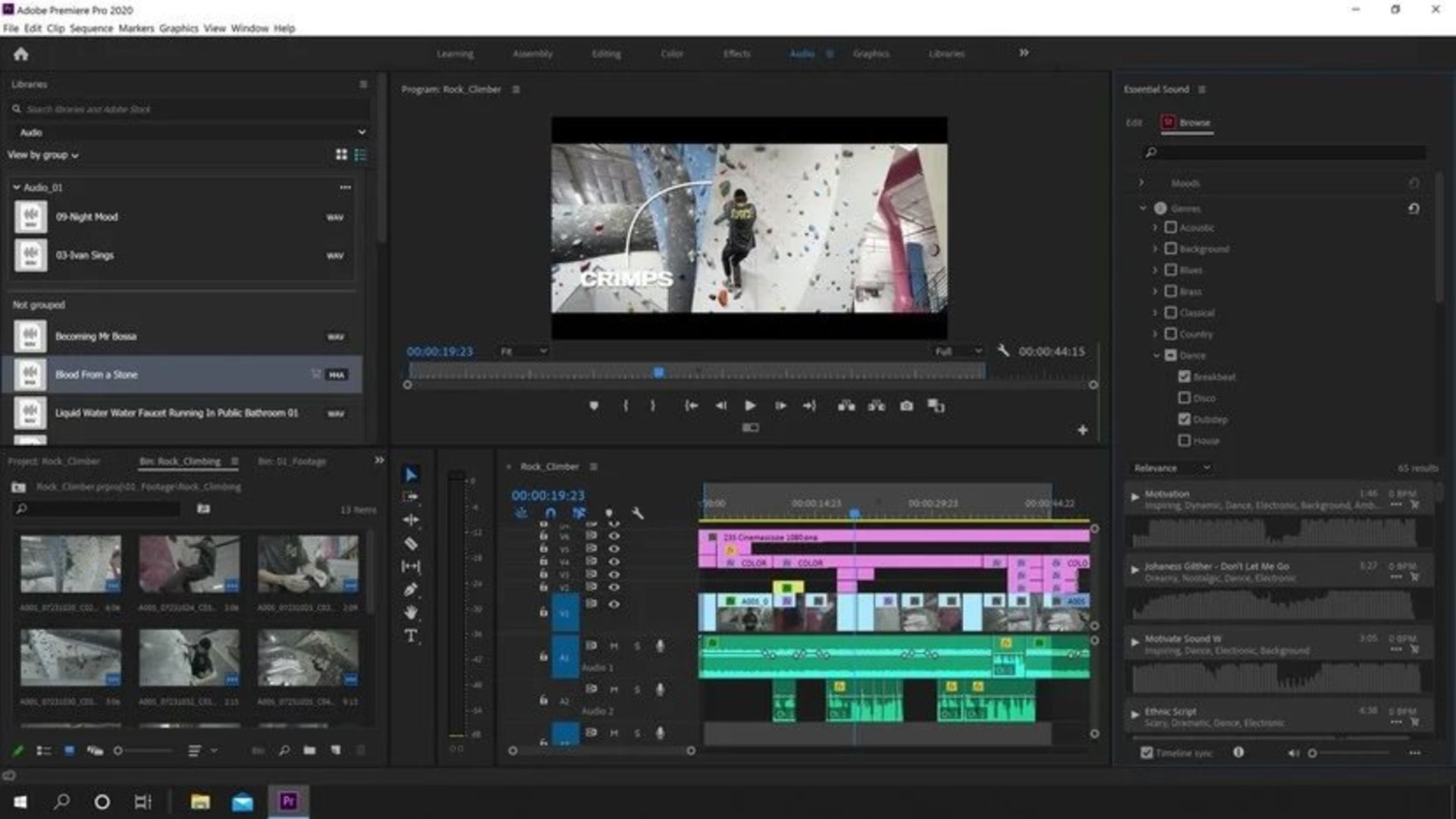
Task: Open the View by group dropdown in Libraries
Action: point(42,154)
